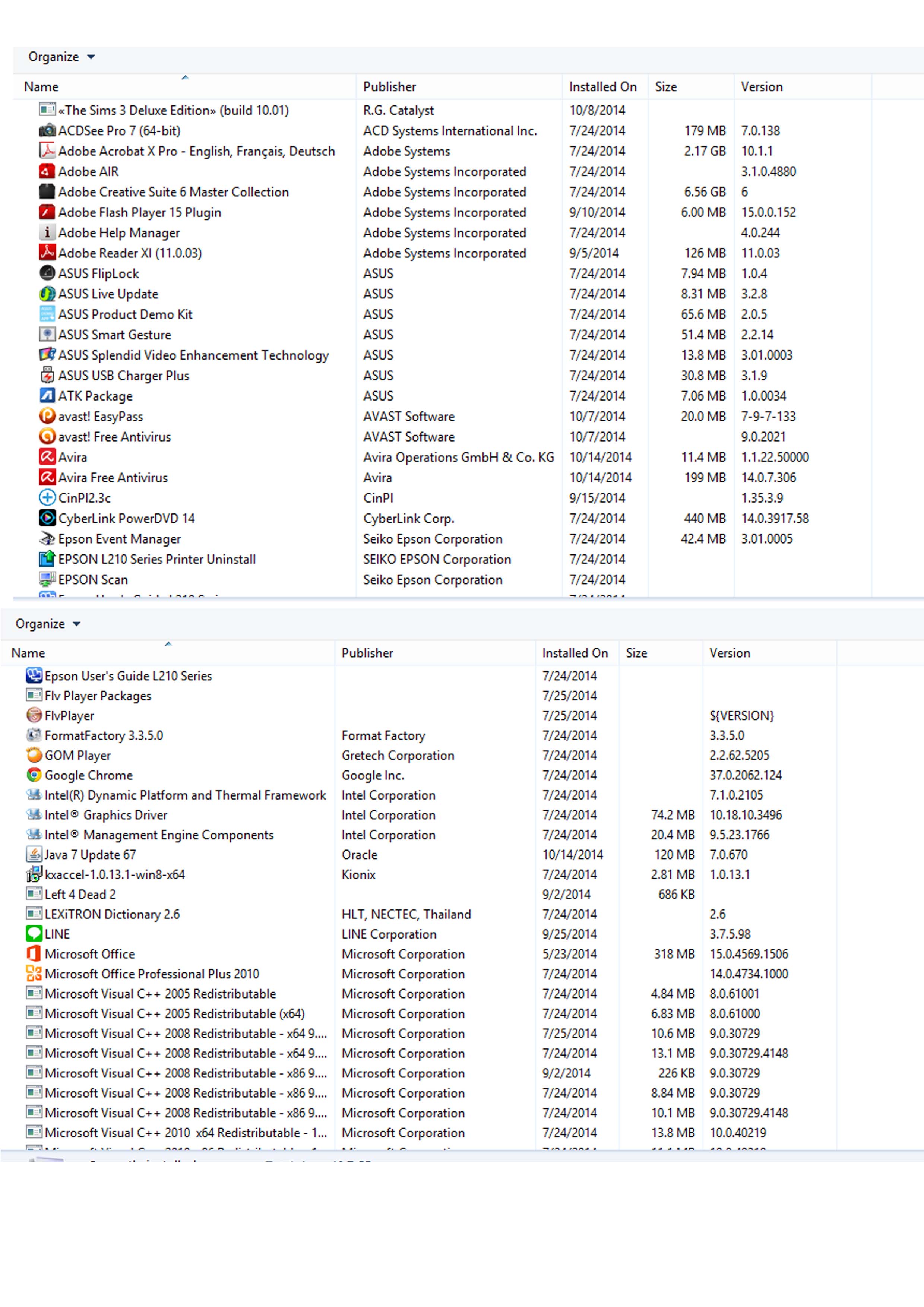Click the ASUS FlipLock icon
Viewport: 924px width, 1307px height.
[47, 273]
